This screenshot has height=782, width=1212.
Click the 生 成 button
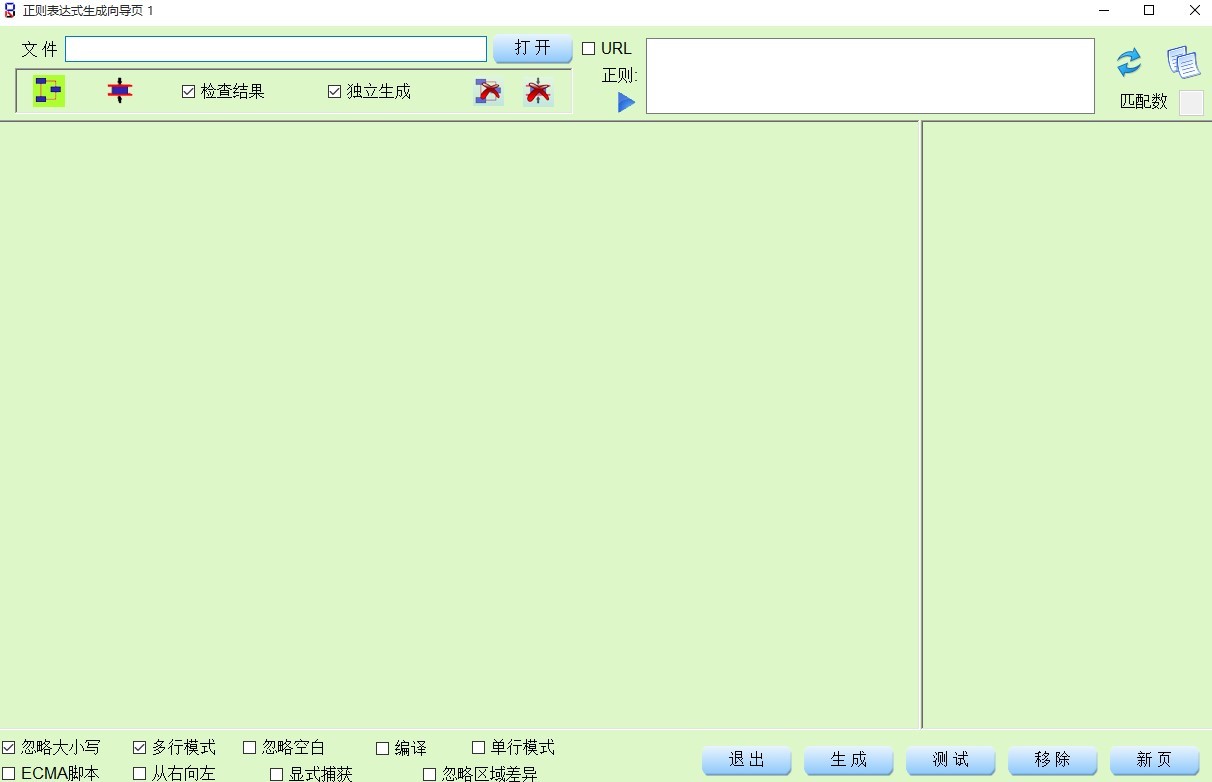tap(848, 760)
